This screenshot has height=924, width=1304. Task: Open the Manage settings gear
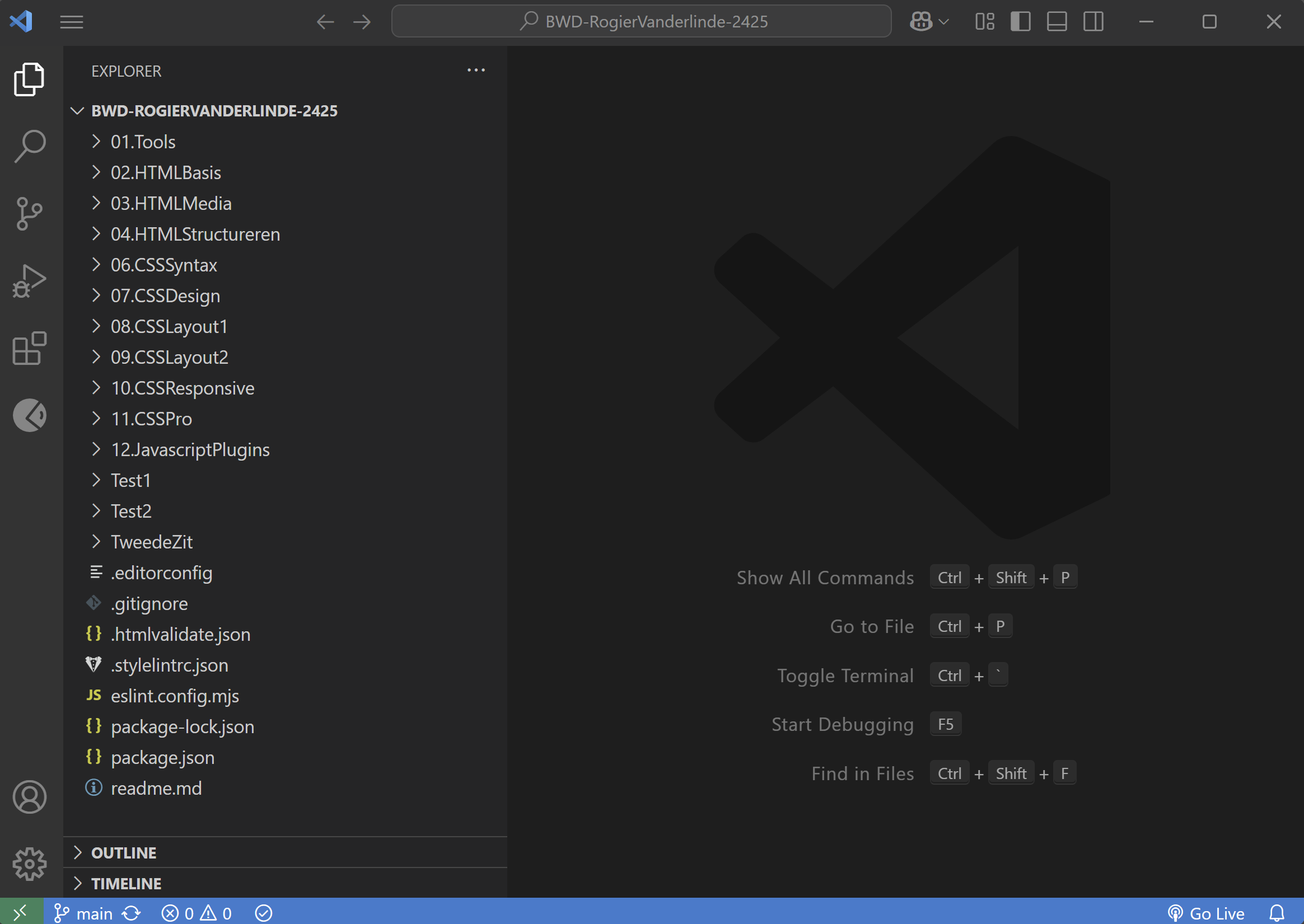(x=29, y=864)
